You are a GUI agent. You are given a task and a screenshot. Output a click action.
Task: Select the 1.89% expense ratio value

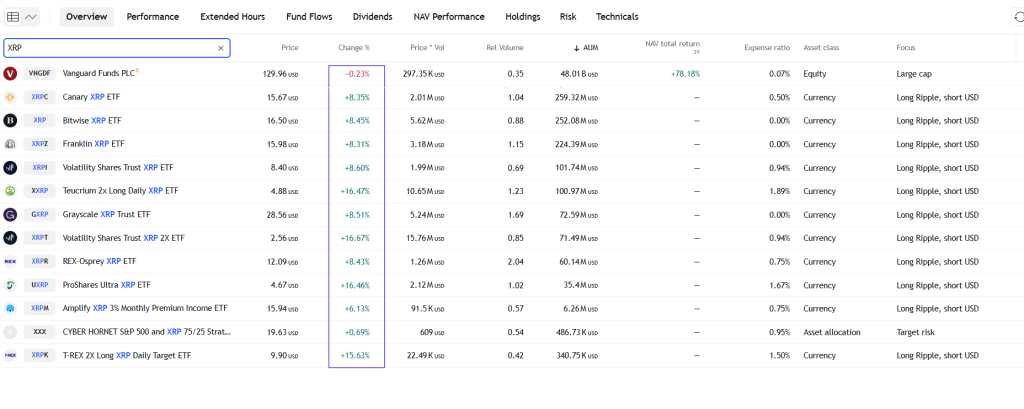pyautogui.click(x=779, y=191)
